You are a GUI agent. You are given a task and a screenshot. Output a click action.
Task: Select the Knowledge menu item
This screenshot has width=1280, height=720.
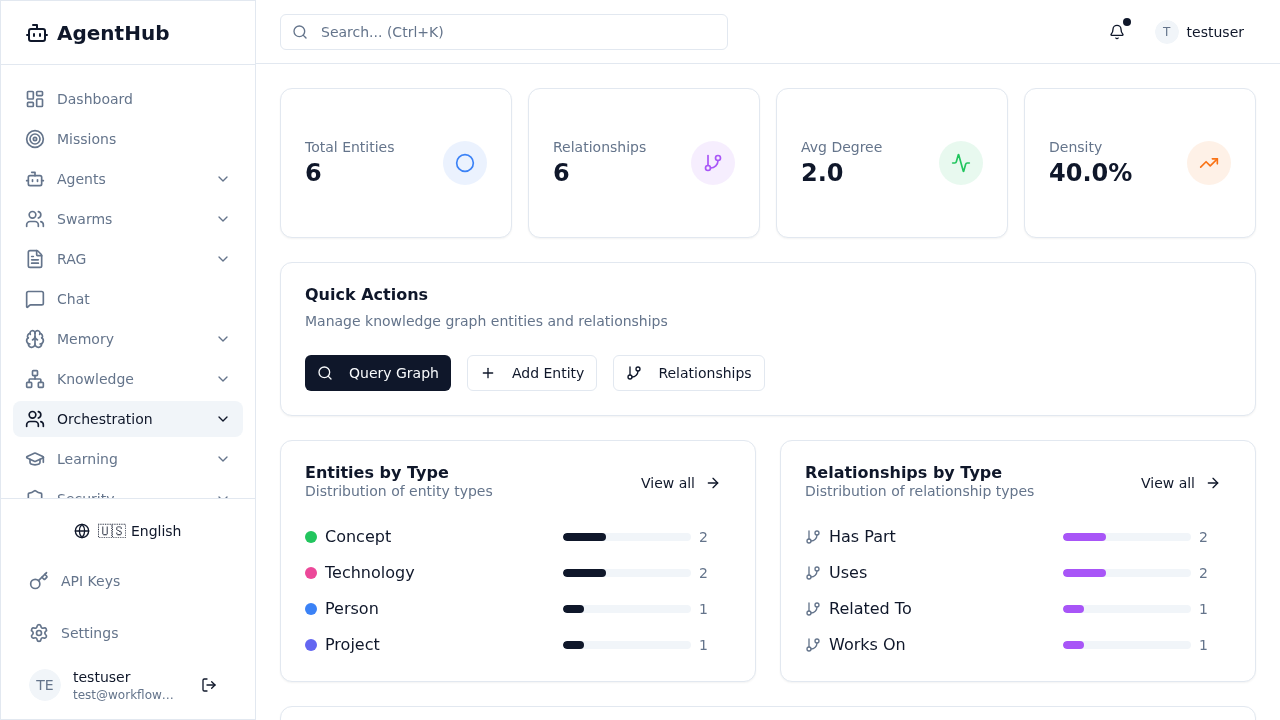tap(95, 379)
